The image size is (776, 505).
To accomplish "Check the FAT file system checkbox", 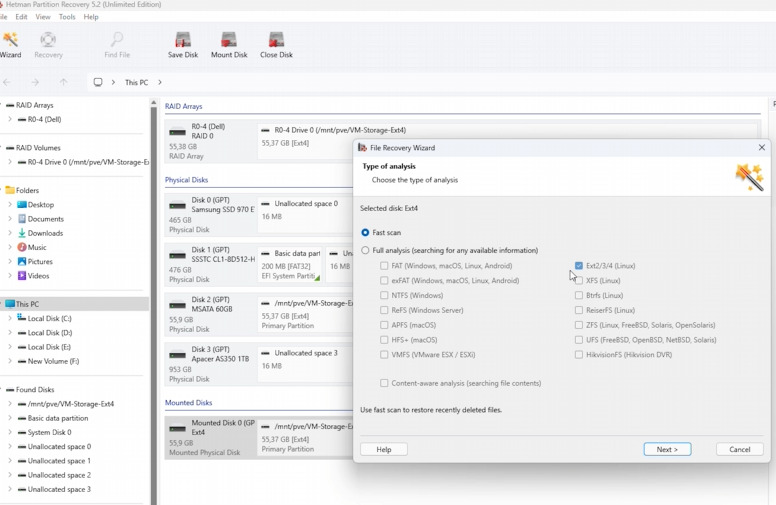I will pos(384,266).
